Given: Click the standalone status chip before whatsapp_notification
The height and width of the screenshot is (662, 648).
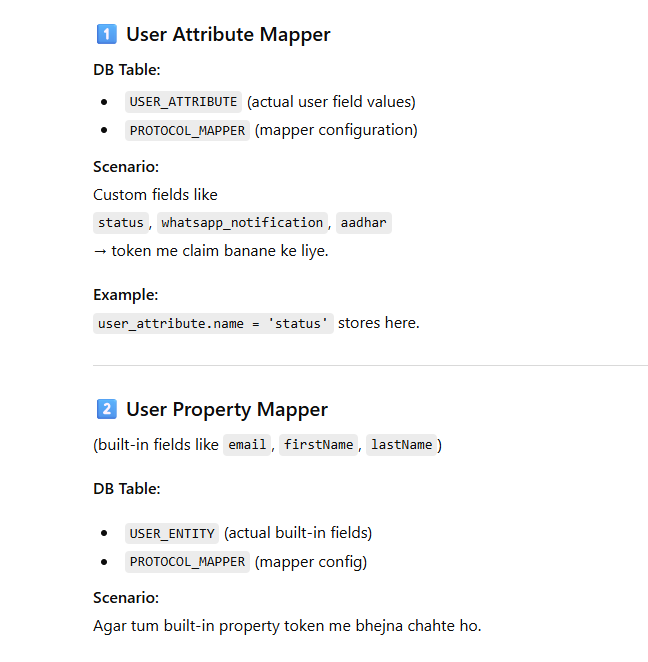Looking at the screenshot, I should tap(120, 223).
